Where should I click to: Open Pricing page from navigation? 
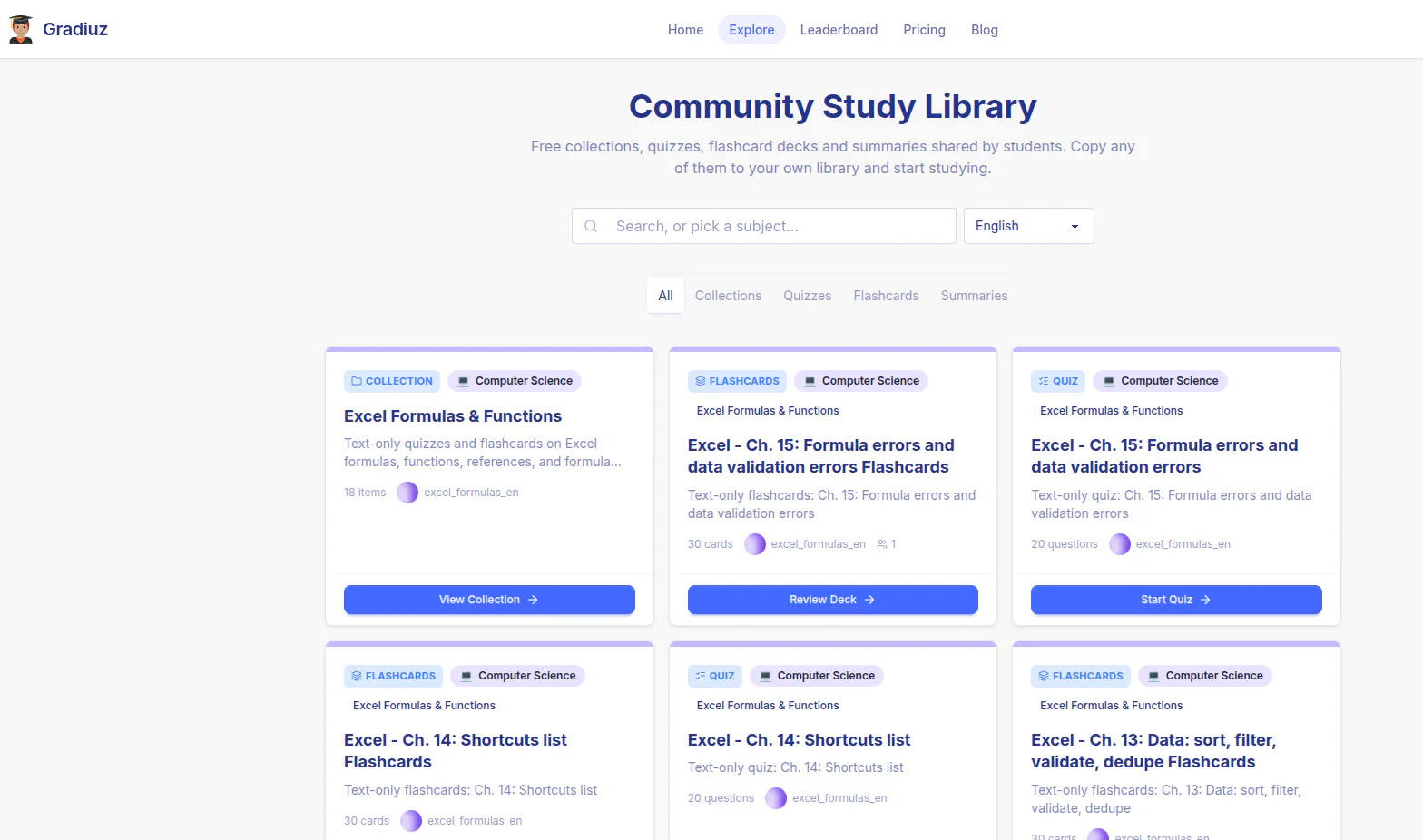tap(924, 30)
